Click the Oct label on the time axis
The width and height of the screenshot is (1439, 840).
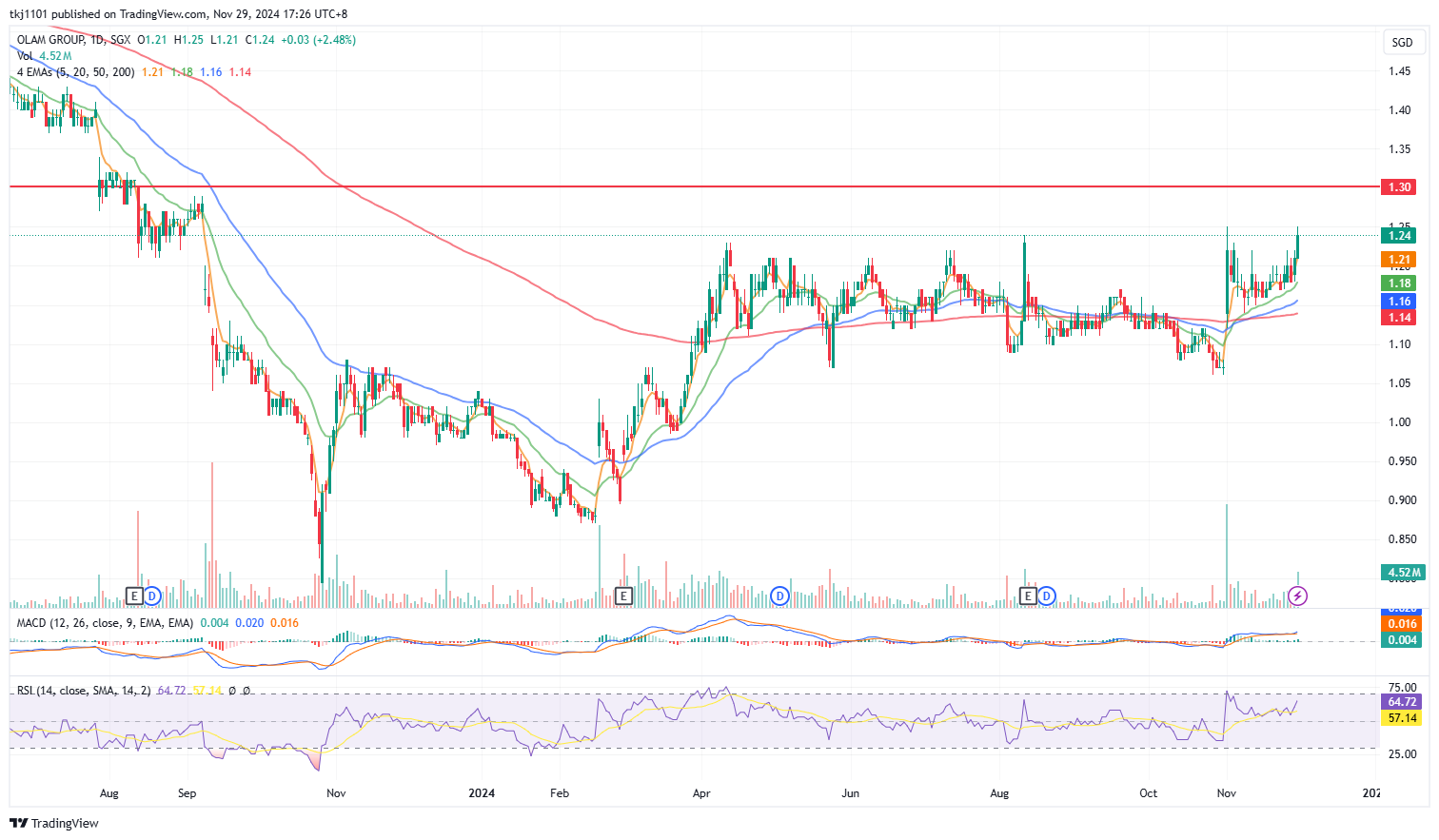[x=1149, y=792]
